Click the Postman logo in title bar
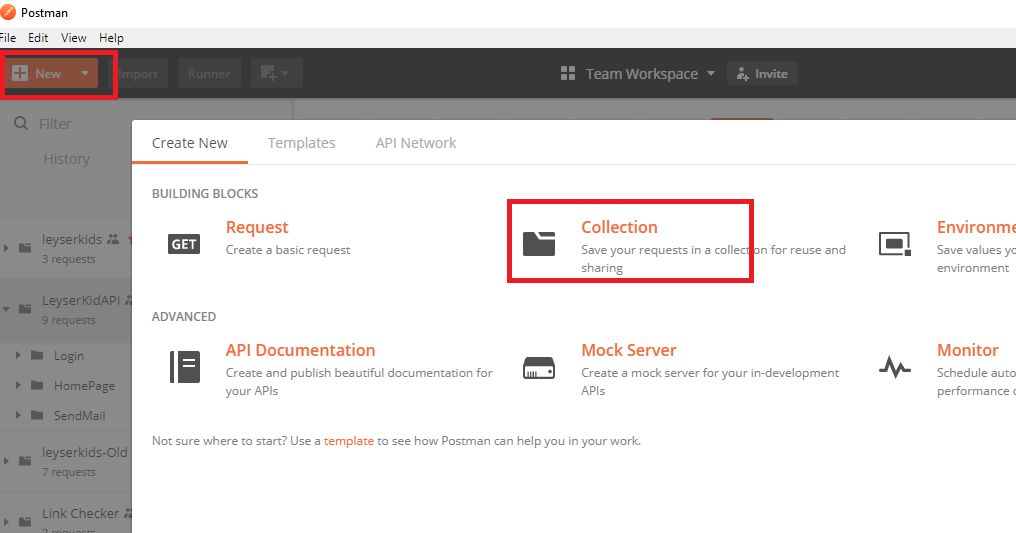Screen dimensions: 1016x533 click(x=8, y=12)
